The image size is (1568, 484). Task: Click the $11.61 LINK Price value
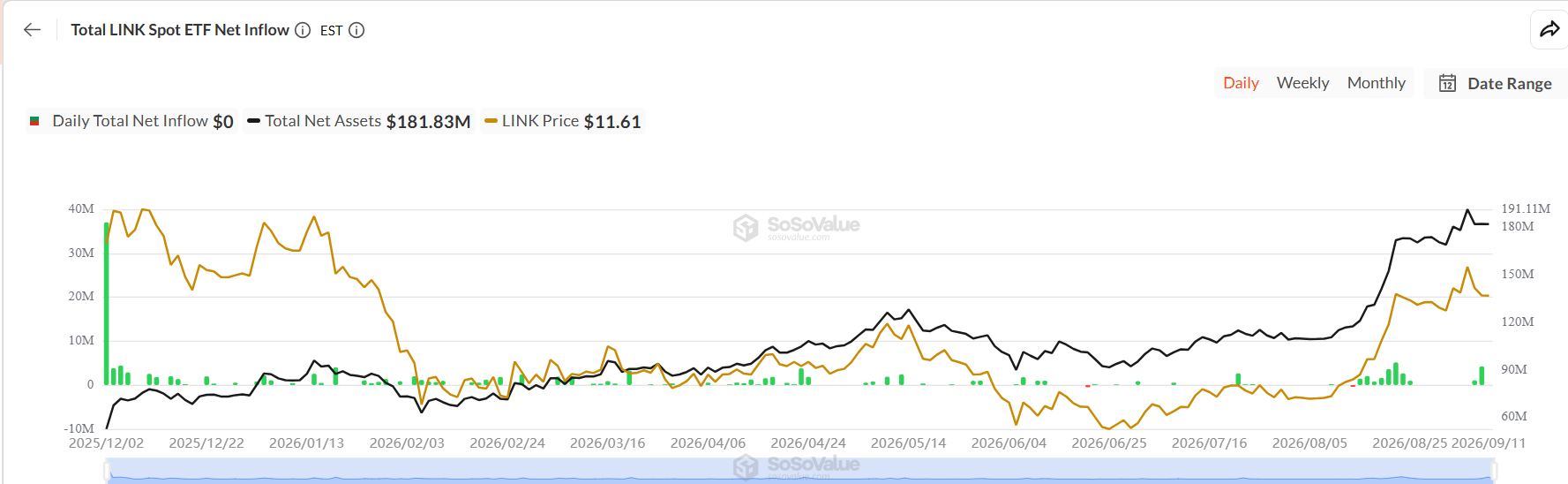coord(612,122)
